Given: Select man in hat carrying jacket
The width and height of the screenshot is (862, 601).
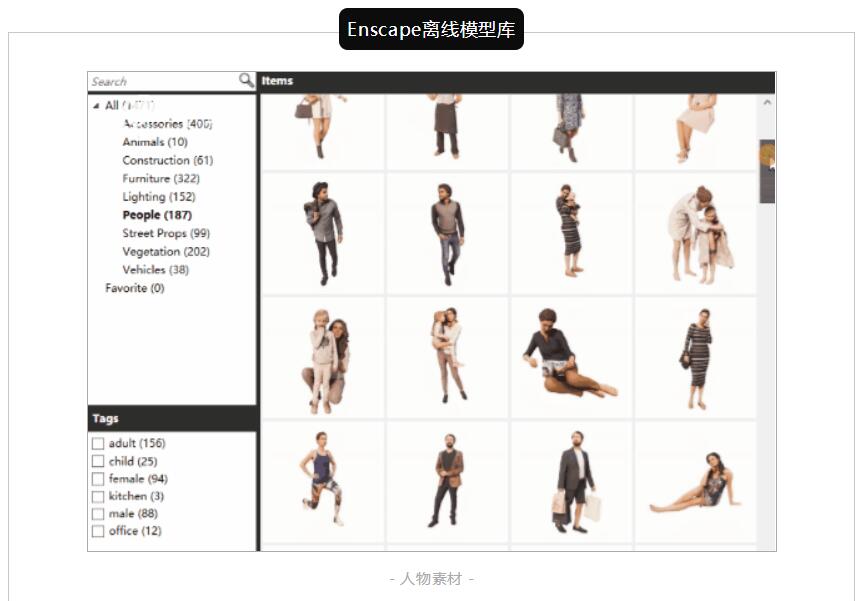Looking at the screenshot, I should coord(323,234).
